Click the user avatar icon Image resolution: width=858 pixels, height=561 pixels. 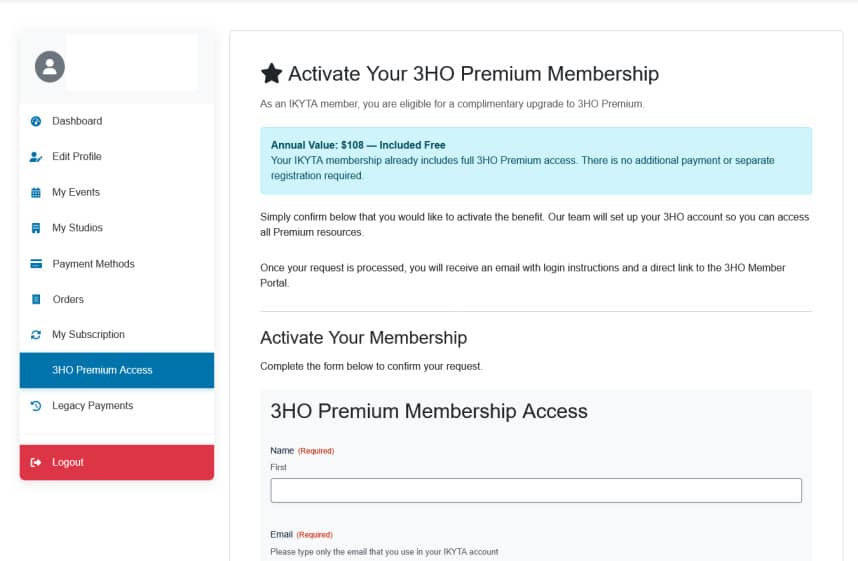tap(50, 67)
